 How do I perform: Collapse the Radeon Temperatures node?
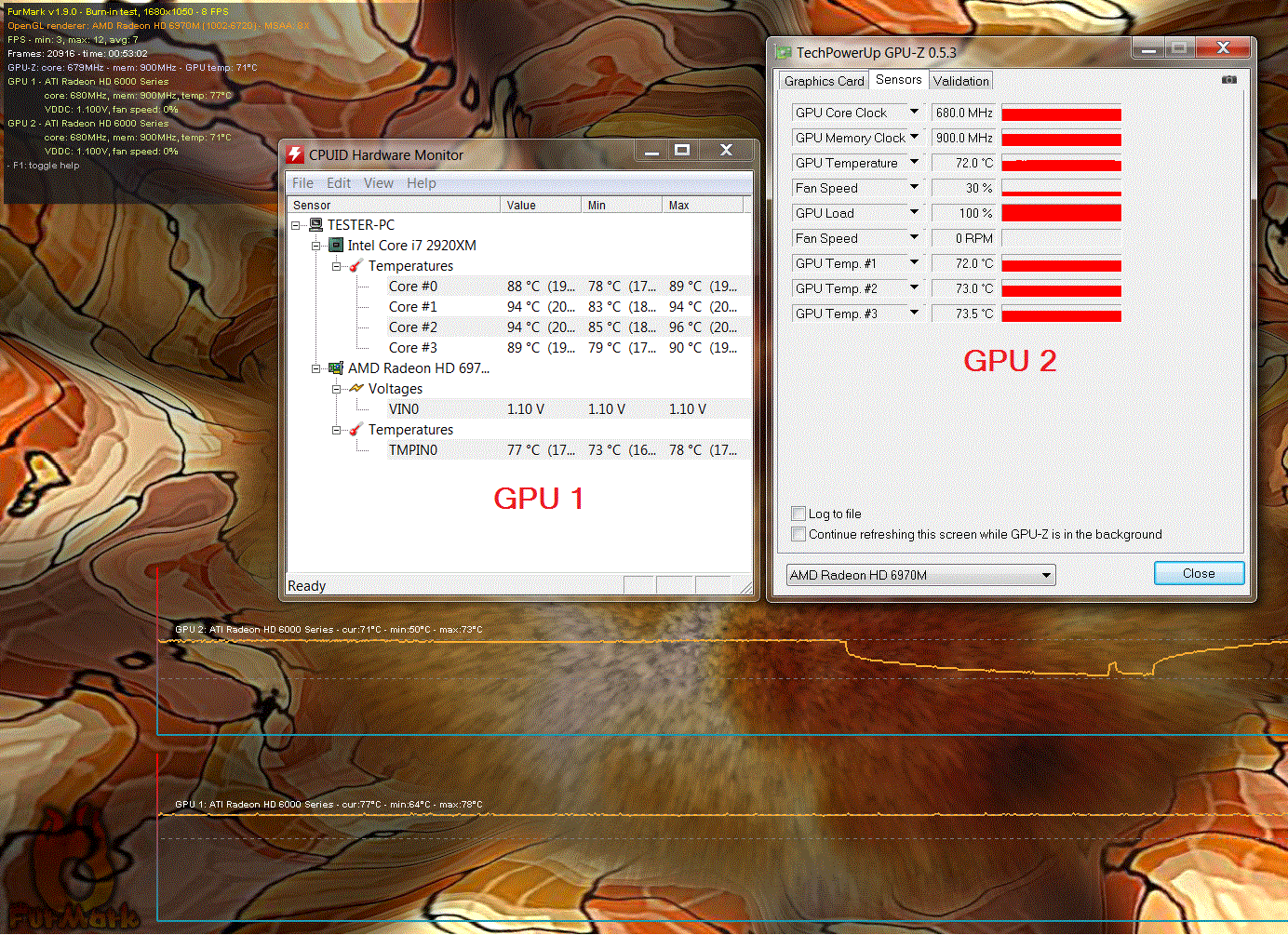337,430
